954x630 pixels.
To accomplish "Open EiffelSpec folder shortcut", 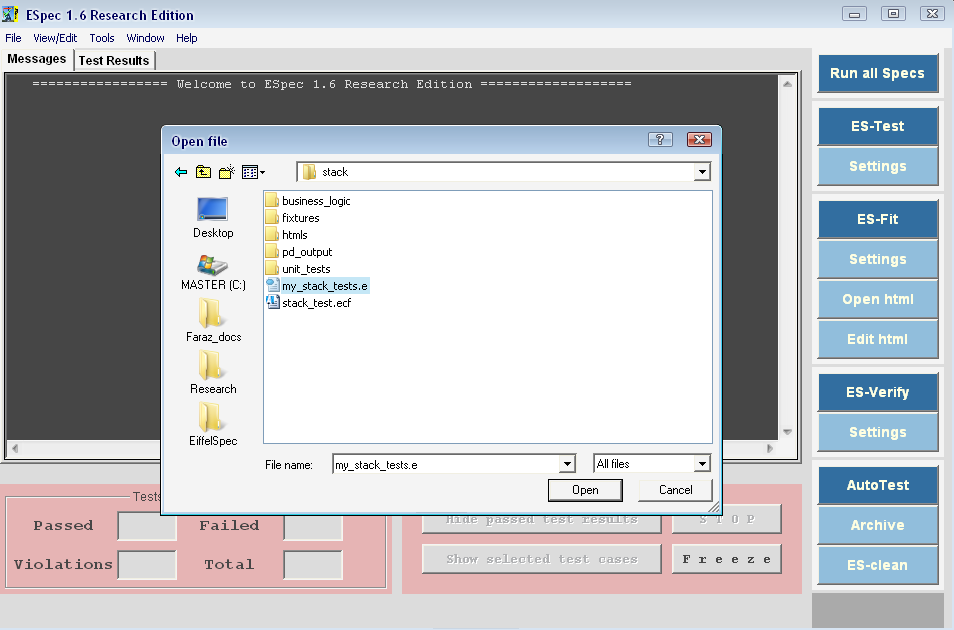I will point(213,424).
